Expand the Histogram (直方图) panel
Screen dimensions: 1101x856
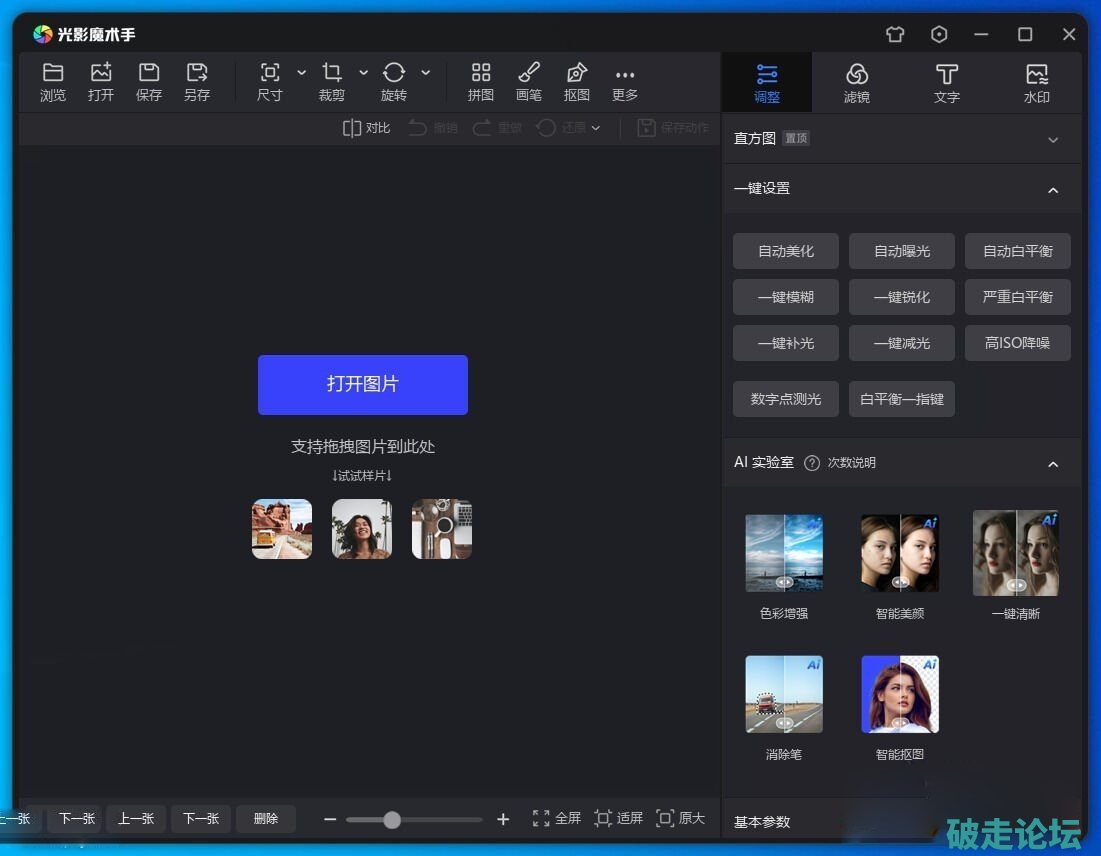click(x=1053, y=140)
